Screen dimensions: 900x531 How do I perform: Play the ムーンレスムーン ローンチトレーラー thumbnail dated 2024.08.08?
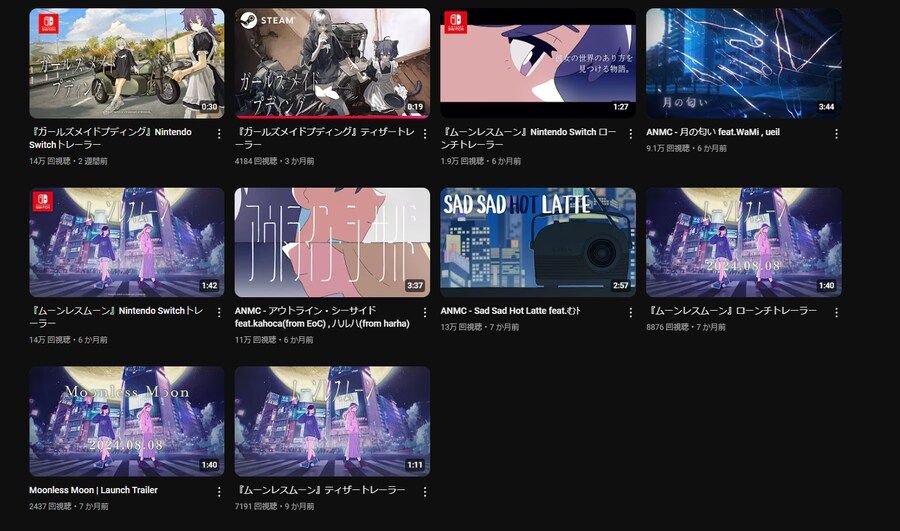click(x=744, y=242)
